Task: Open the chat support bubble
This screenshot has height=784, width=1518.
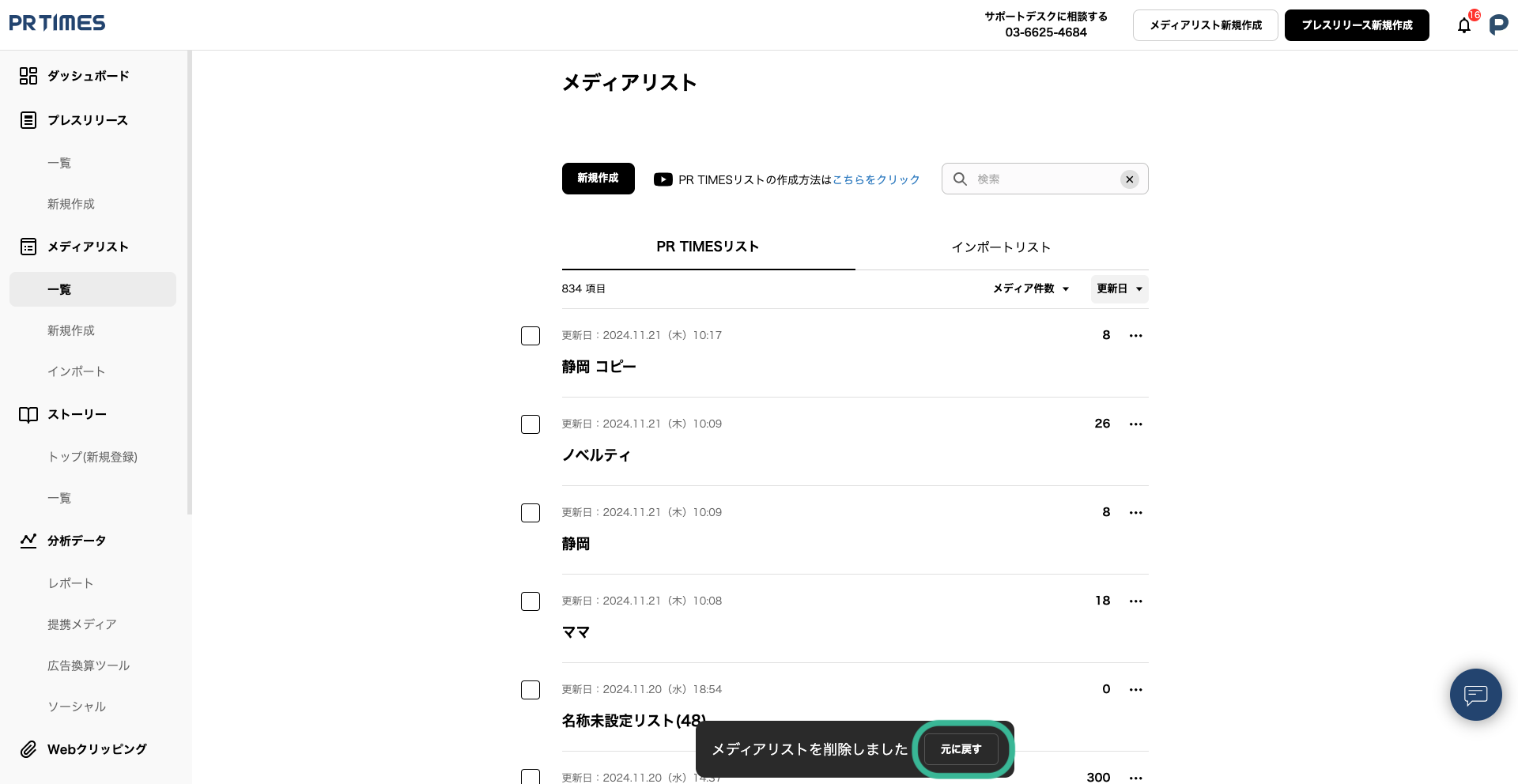Action: pos(1475,695)
